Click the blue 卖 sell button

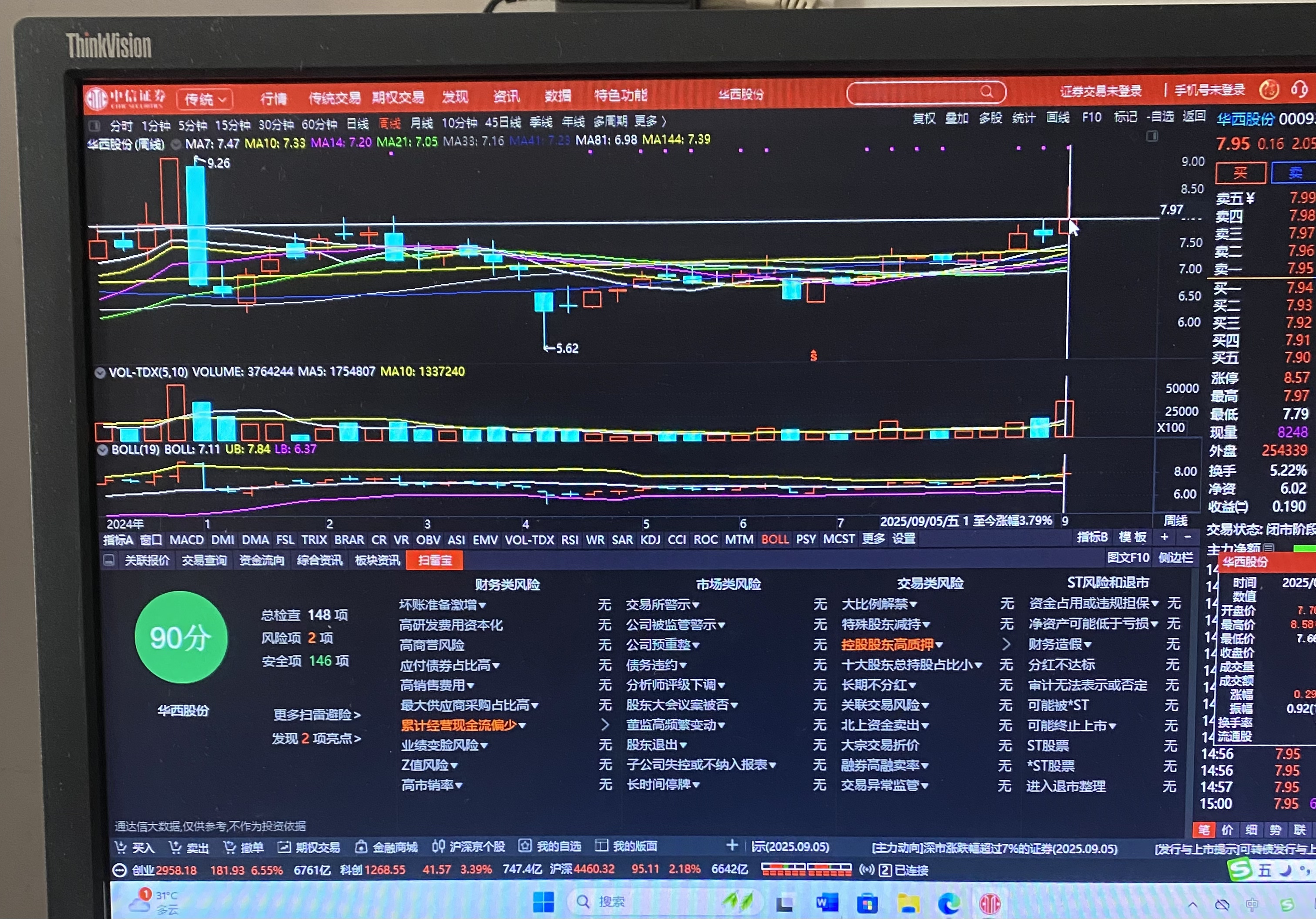pos(1295,172)
